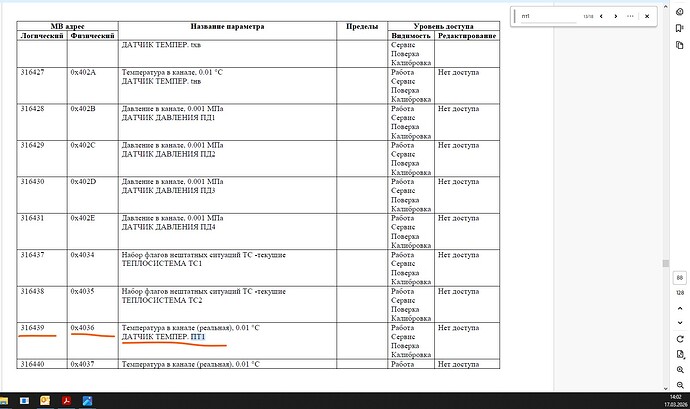Click the vertical scrollbar thumb
The width and height of the screenshot is (690, 409).
[x=665, y=263]
